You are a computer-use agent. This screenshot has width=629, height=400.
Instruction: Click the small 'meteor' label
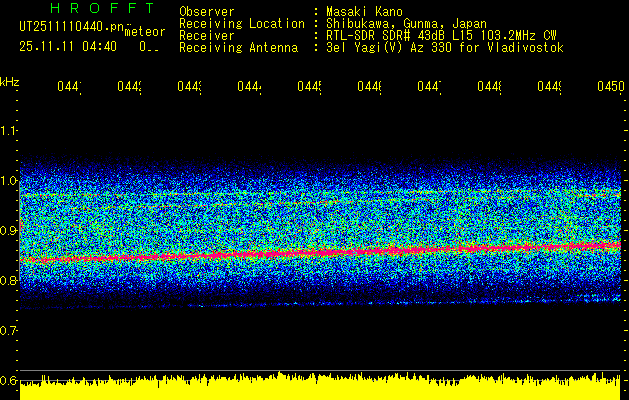145,32
